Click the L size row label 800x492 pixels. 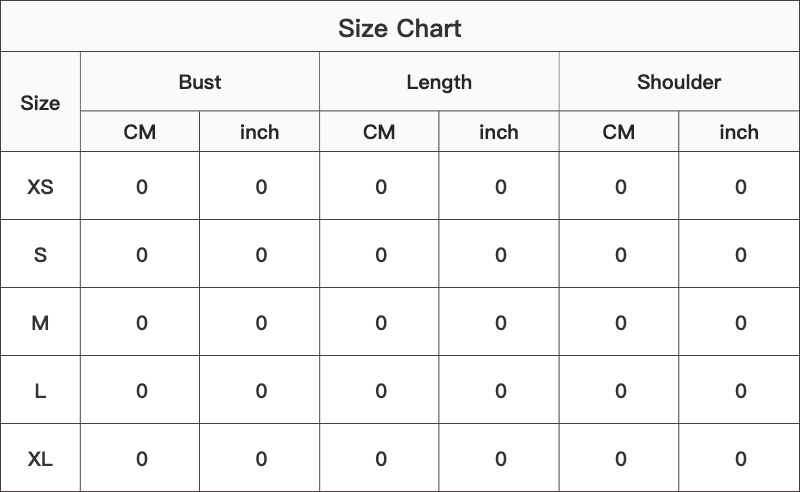(40, 391)
